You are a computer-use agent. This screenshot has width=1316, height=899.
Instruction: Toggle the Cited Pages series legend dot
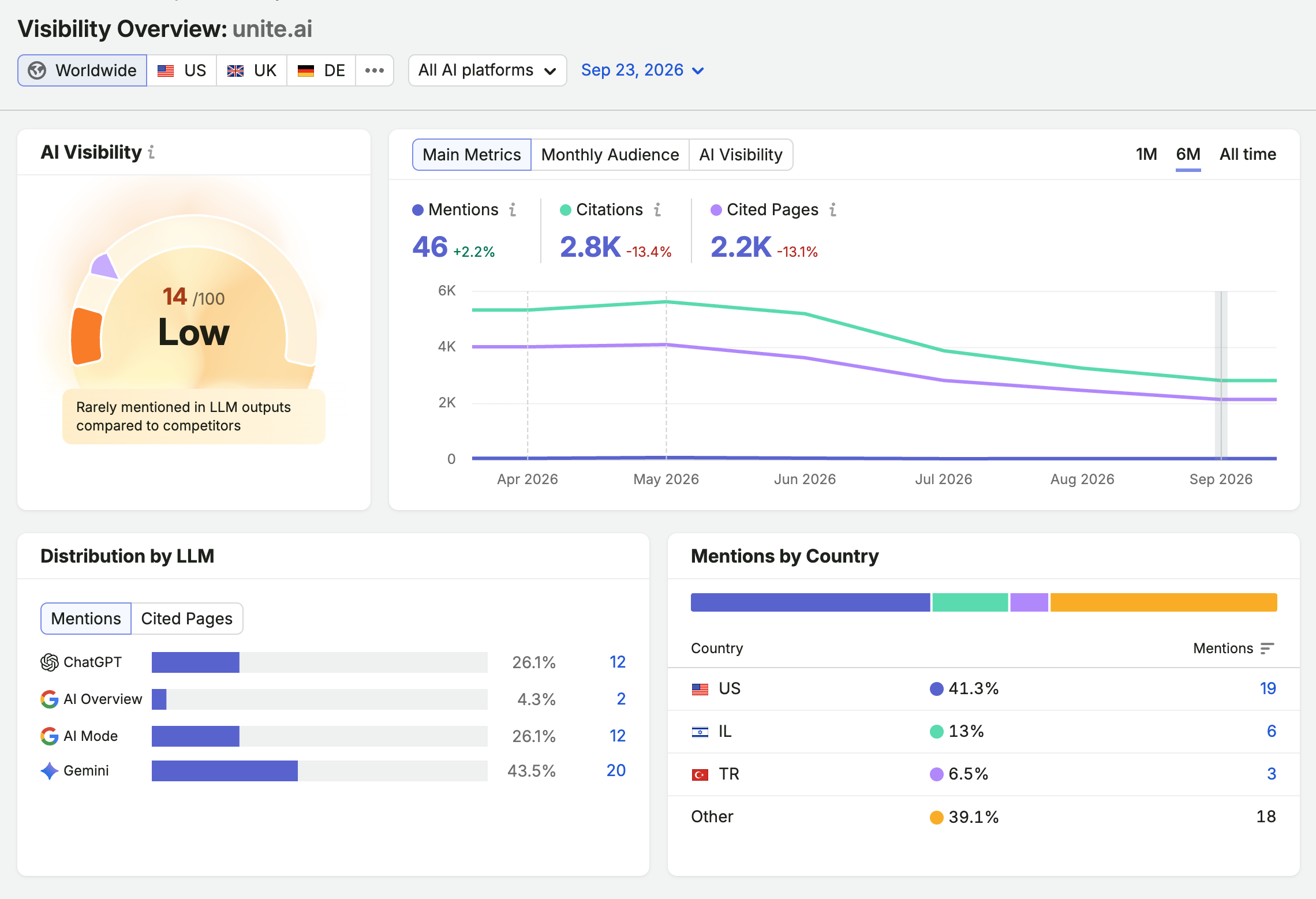(x=716, y=210)
